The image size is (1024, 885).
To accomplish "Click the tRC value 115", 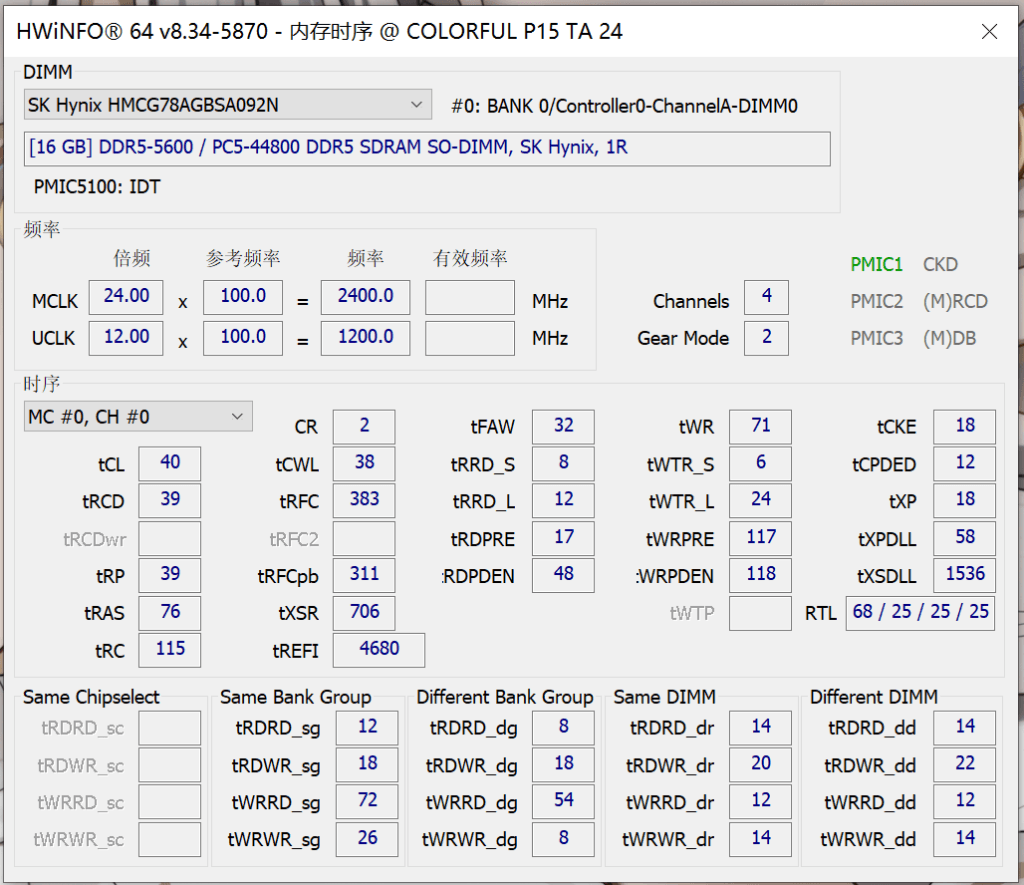I will tap(170, 650).
